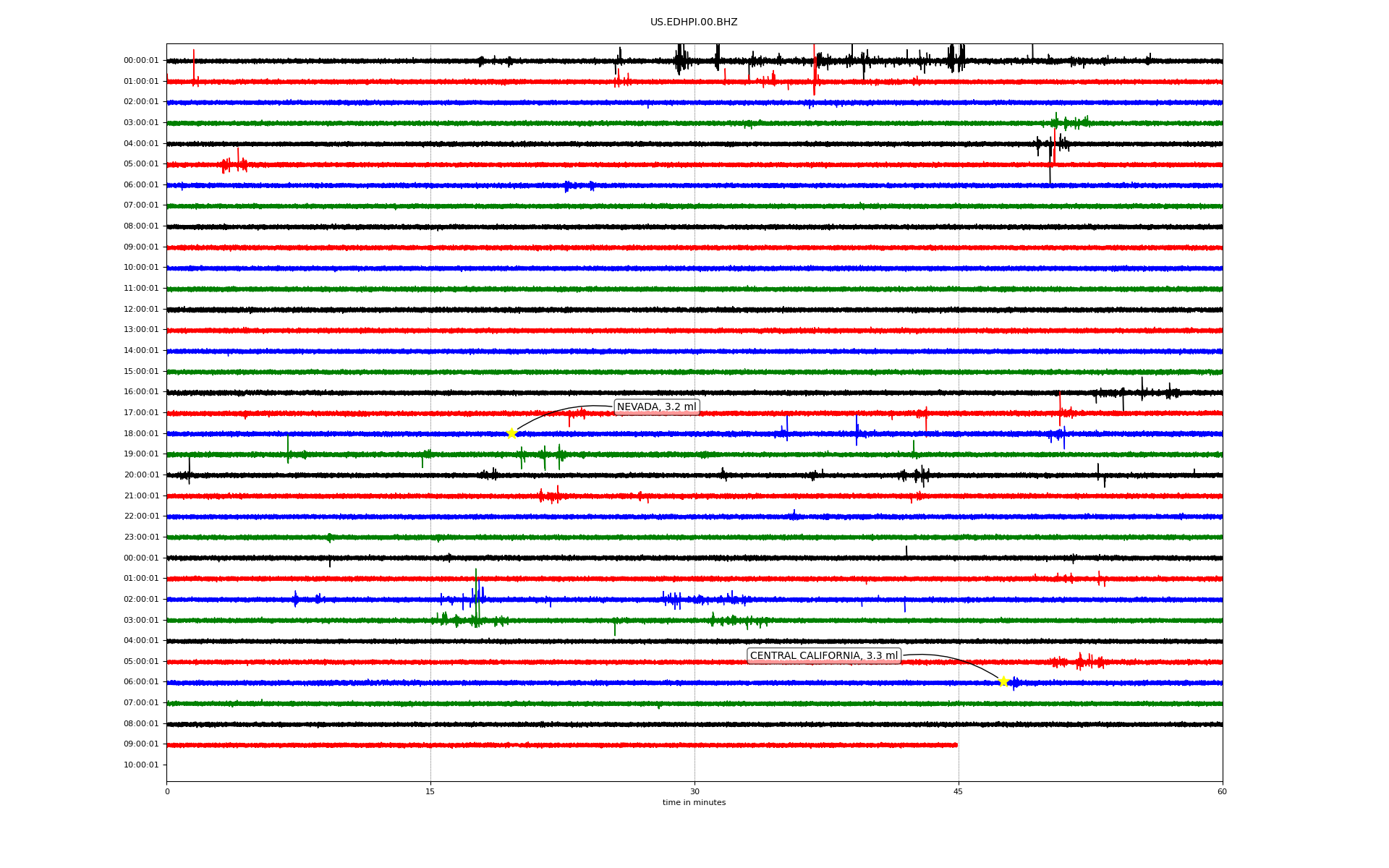1389x868 pixels.
Task: Click the 0 tick label on x-axis
Action: [x=167, y=791]
